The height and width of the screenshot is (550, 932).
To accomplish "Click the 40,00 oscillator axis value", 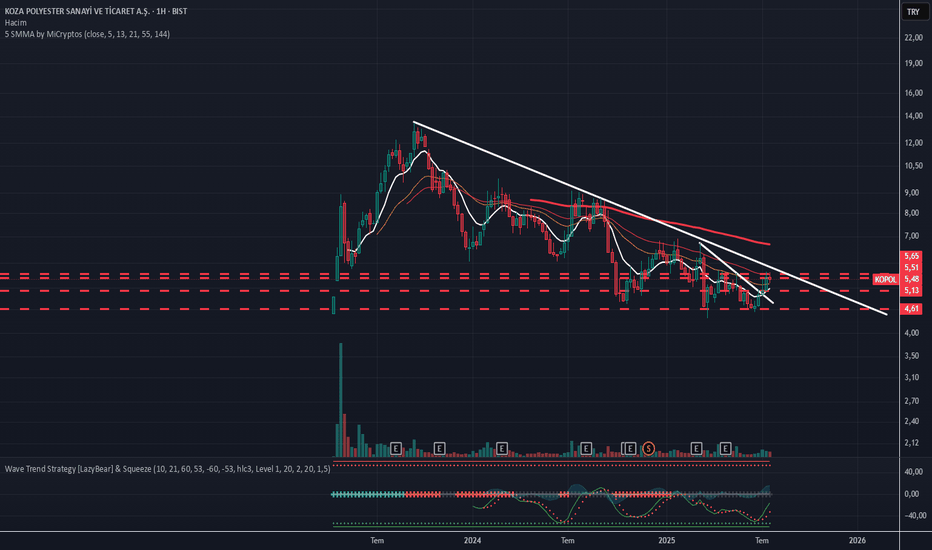I will (913, 472).
